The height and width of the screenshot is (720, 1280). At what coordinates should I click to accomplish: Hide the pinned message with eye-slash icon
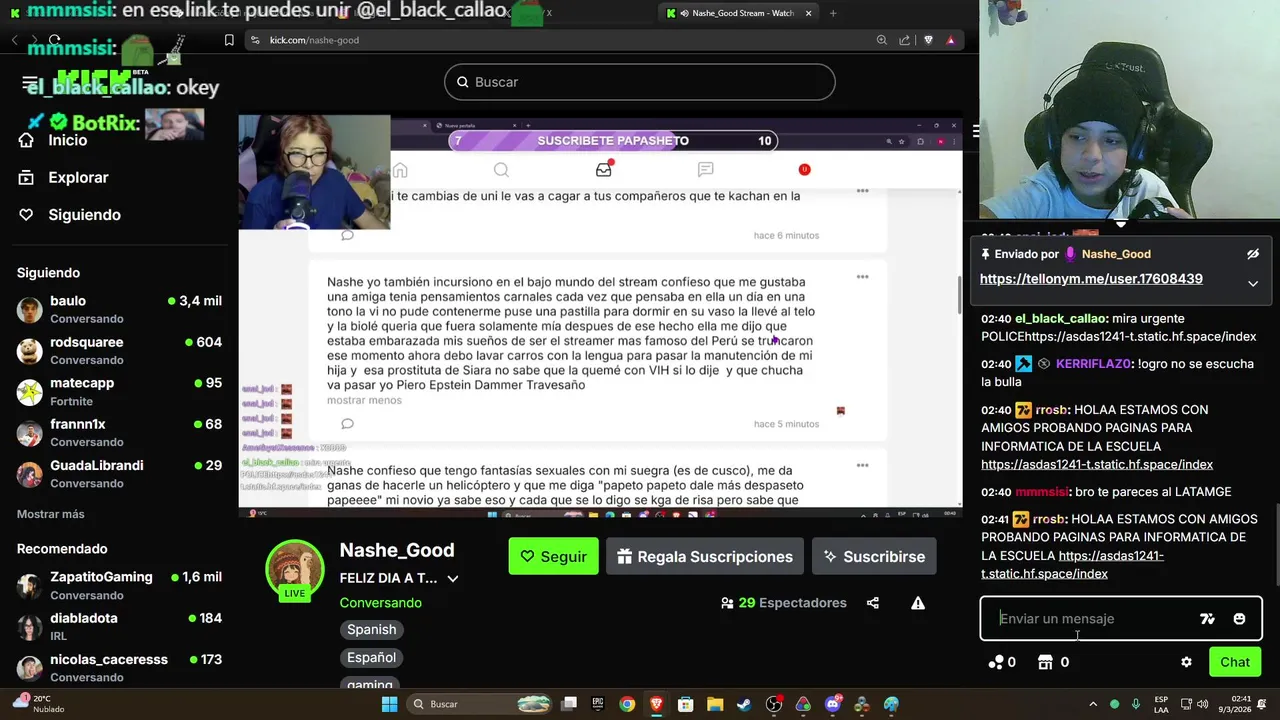coord(1253,254)
